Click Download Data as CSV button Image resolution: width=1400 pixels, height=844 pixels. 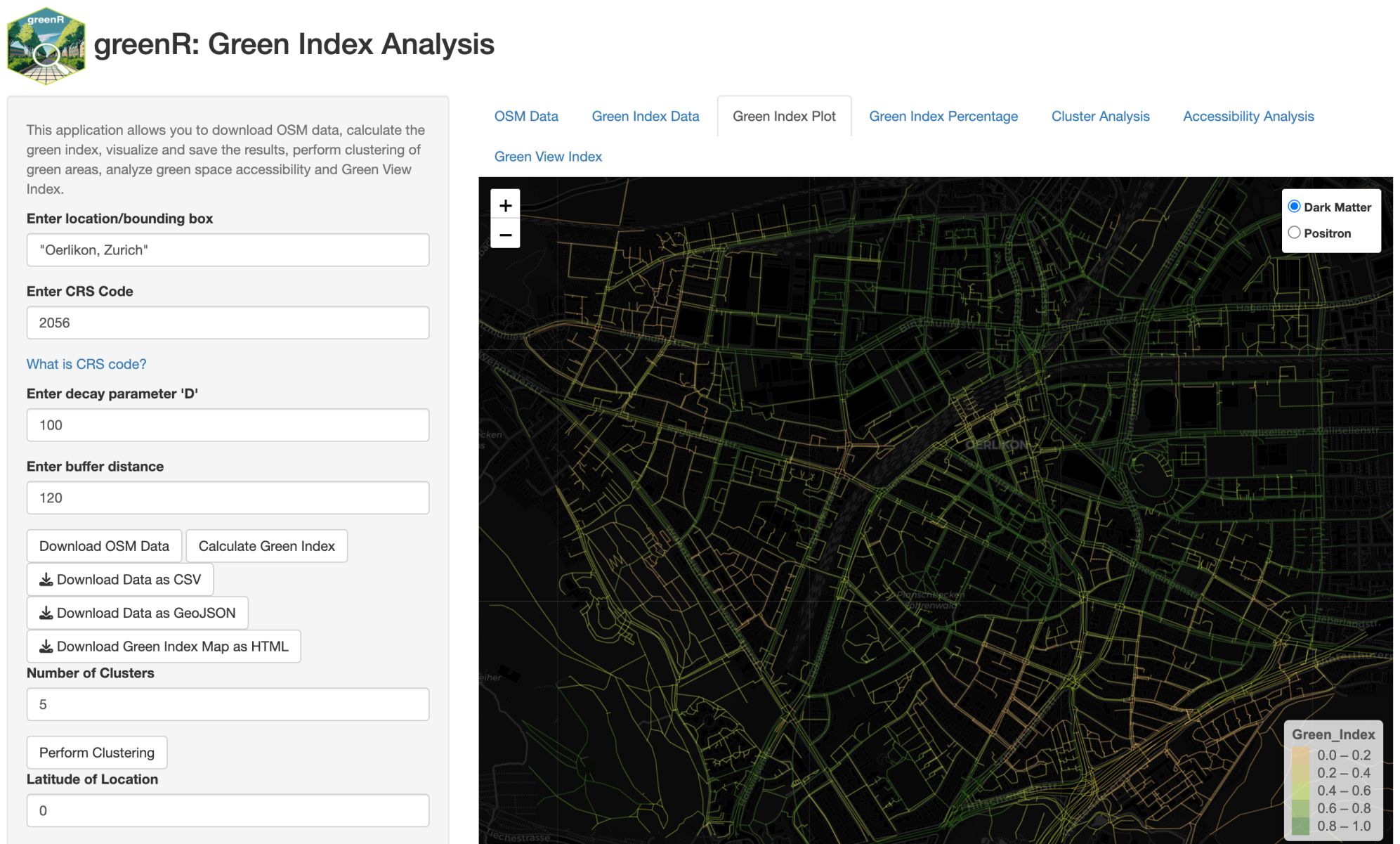[120, 580]
